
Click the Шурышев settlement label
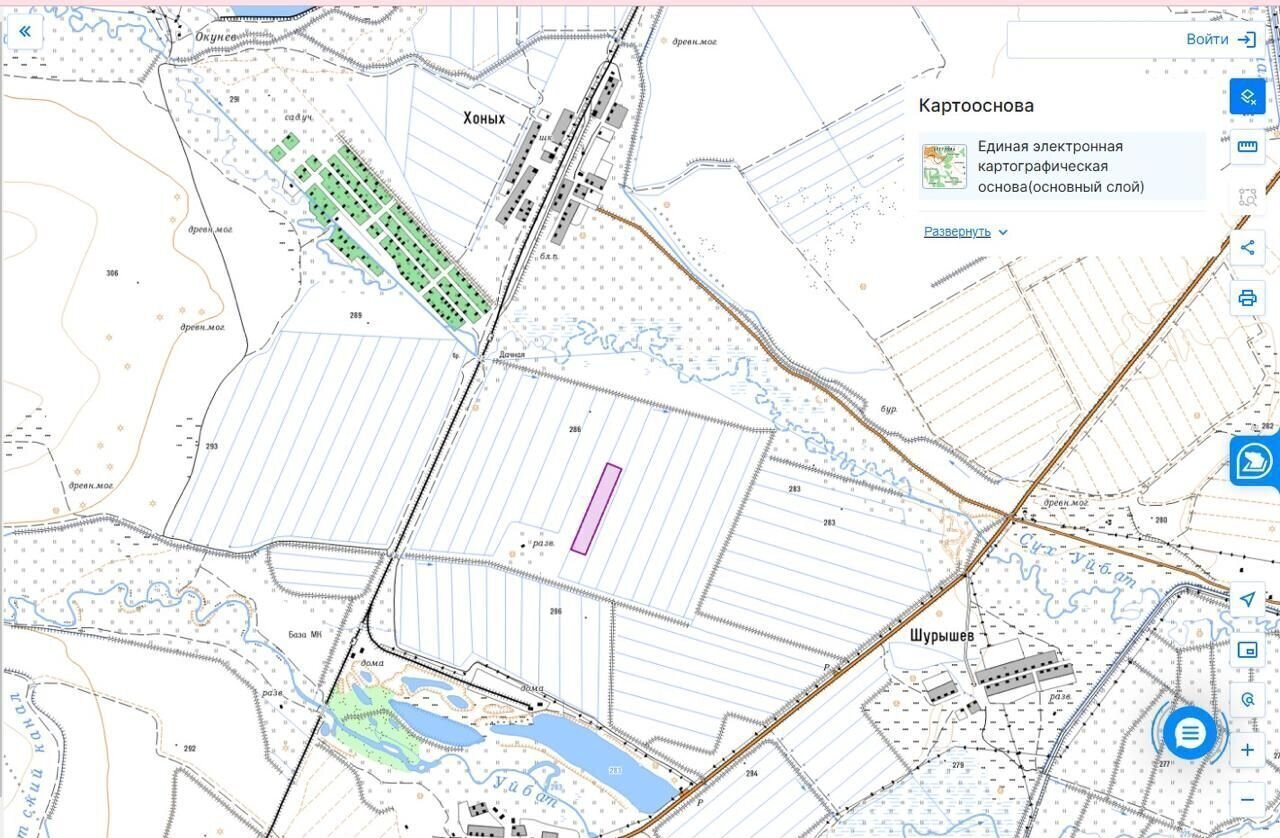pyautogui.click(x=942, y=635)
